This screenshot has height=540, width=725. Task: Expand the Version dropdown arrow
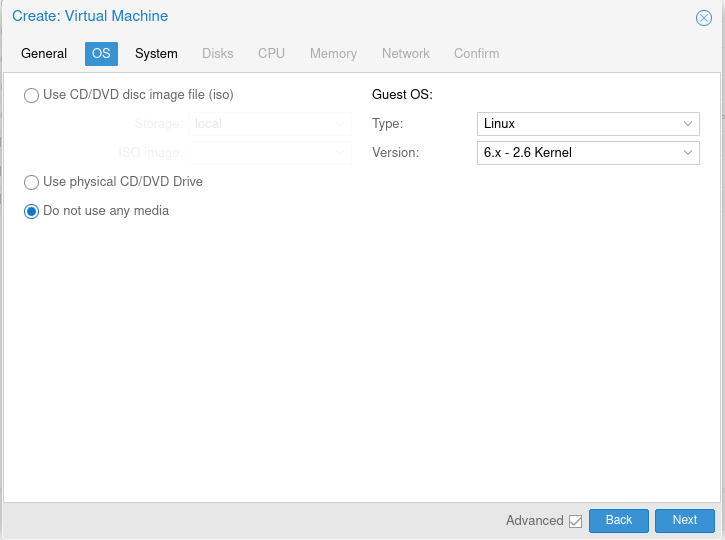click(688, 153)
